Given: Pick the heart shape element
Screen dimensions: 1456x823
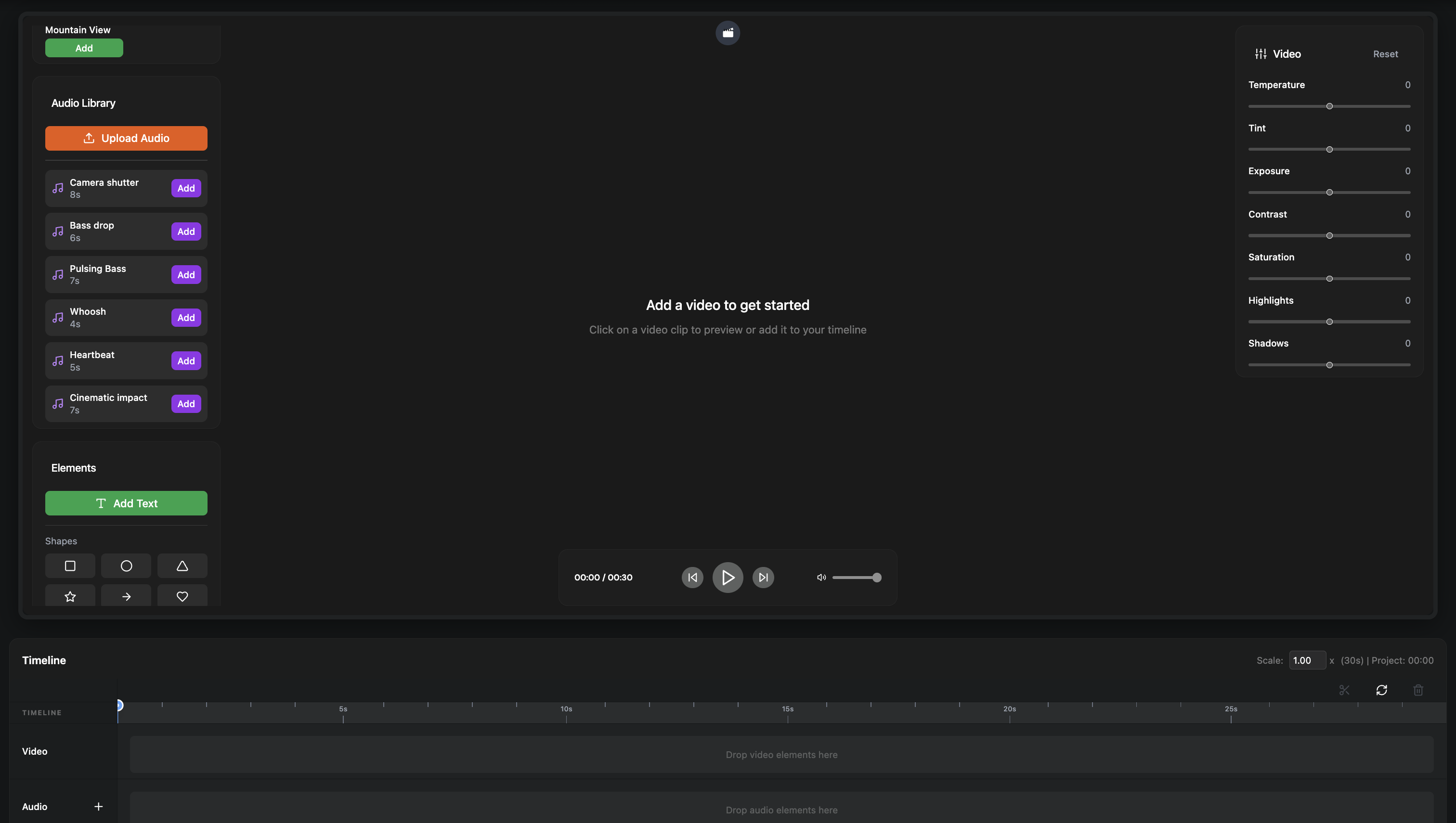Looking at the screenshot, I should tap(182, 596).
